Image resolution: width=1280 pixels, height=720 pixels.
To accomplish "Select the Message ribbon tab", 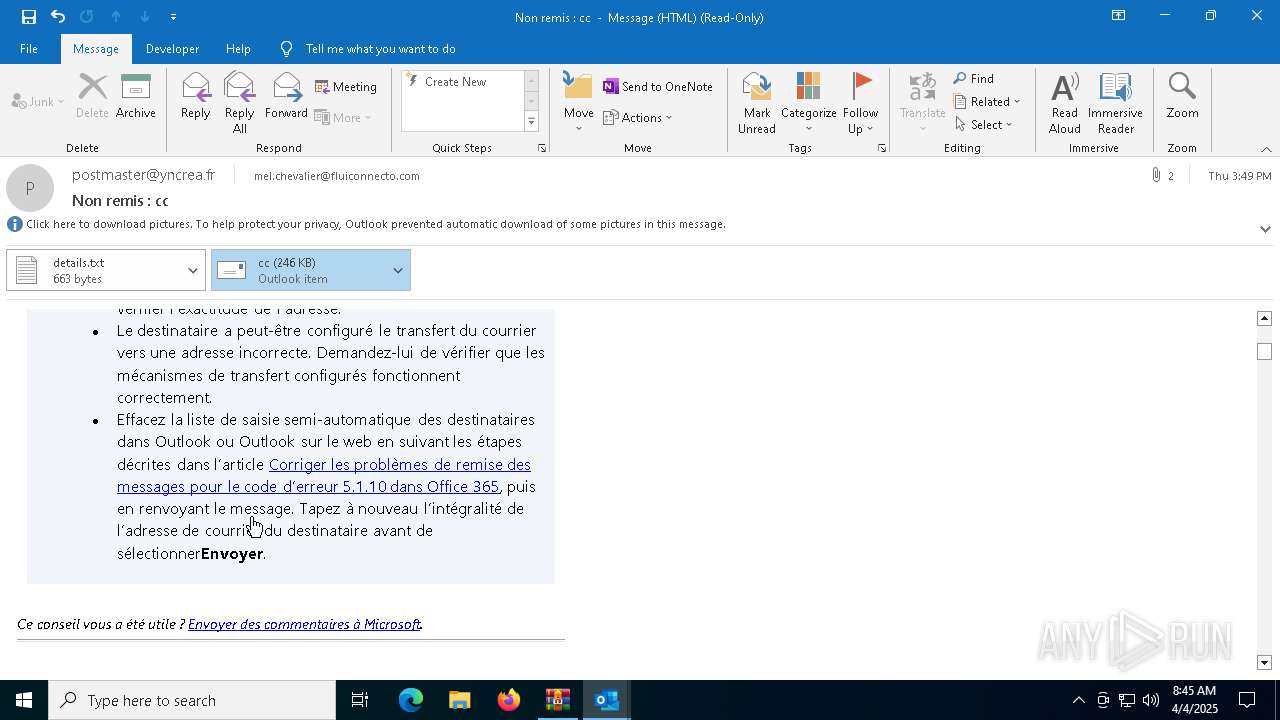I will pos(96,49).
